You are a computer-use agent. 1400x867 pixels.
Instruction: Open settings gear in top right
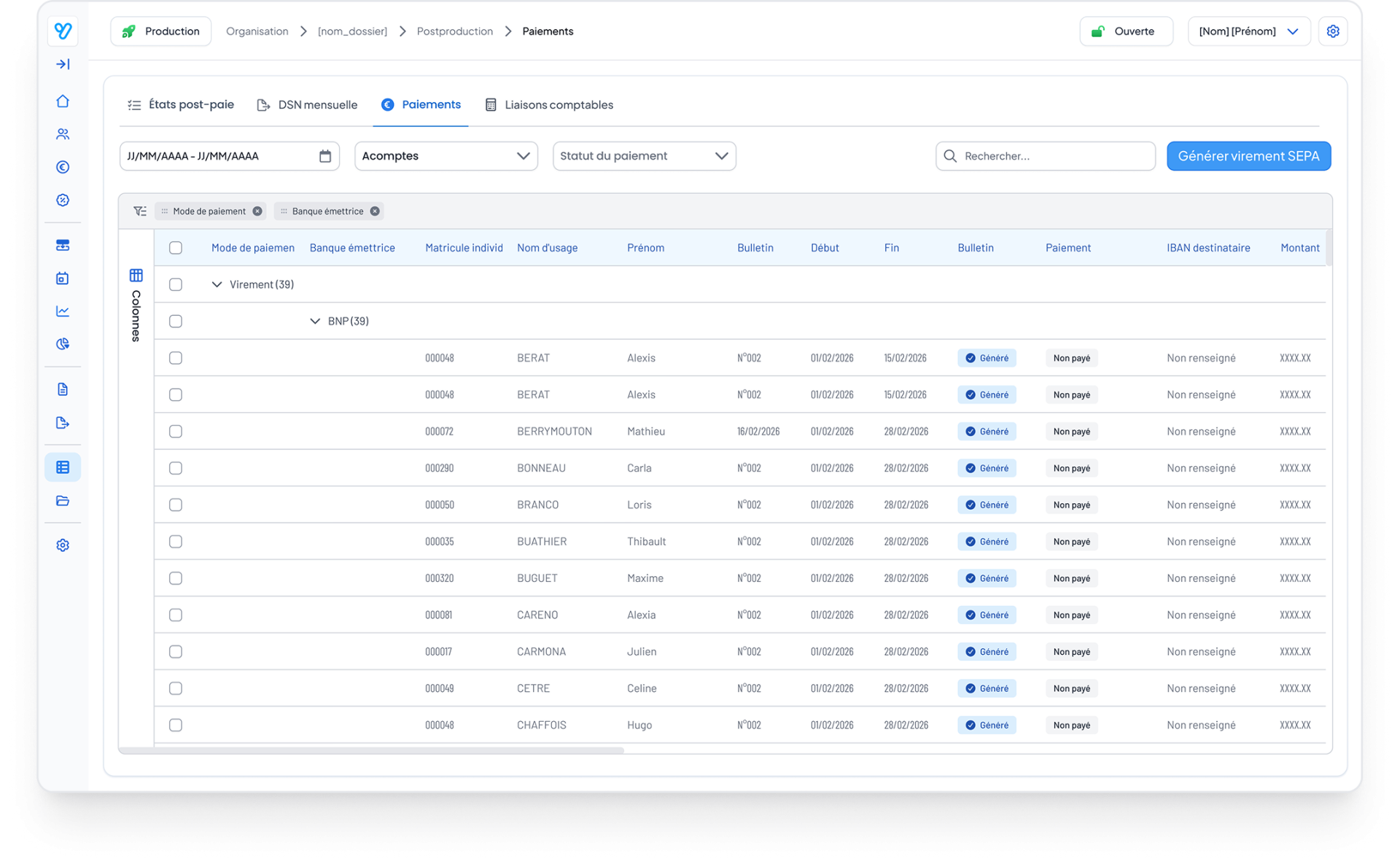pyautogui.click(x=1332, y=31)
